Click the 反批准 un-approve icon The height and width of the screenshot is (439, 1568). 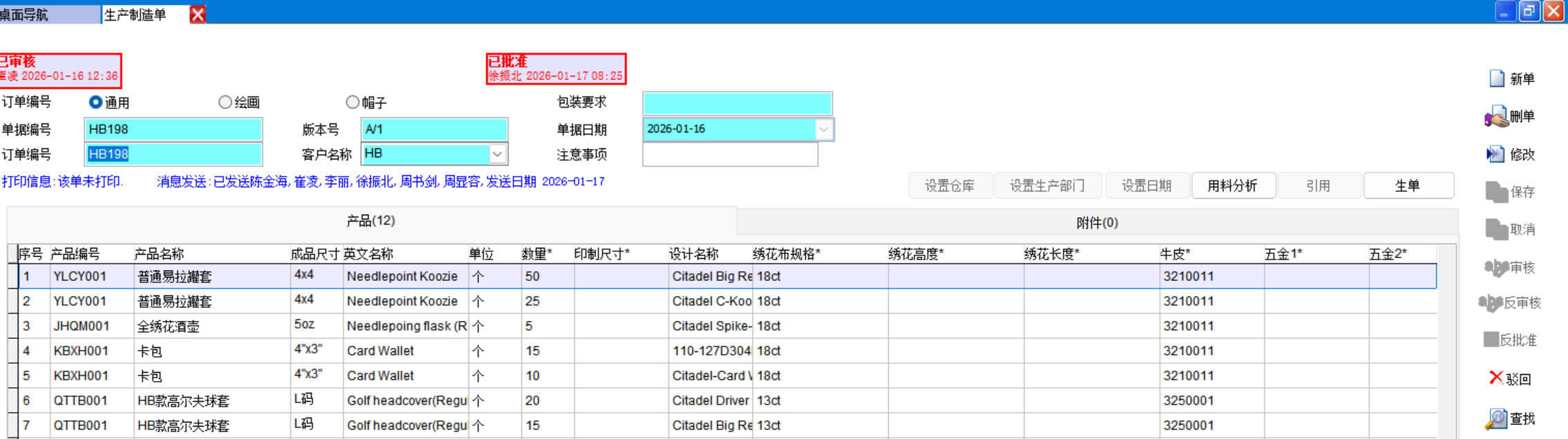[1491, 340]
